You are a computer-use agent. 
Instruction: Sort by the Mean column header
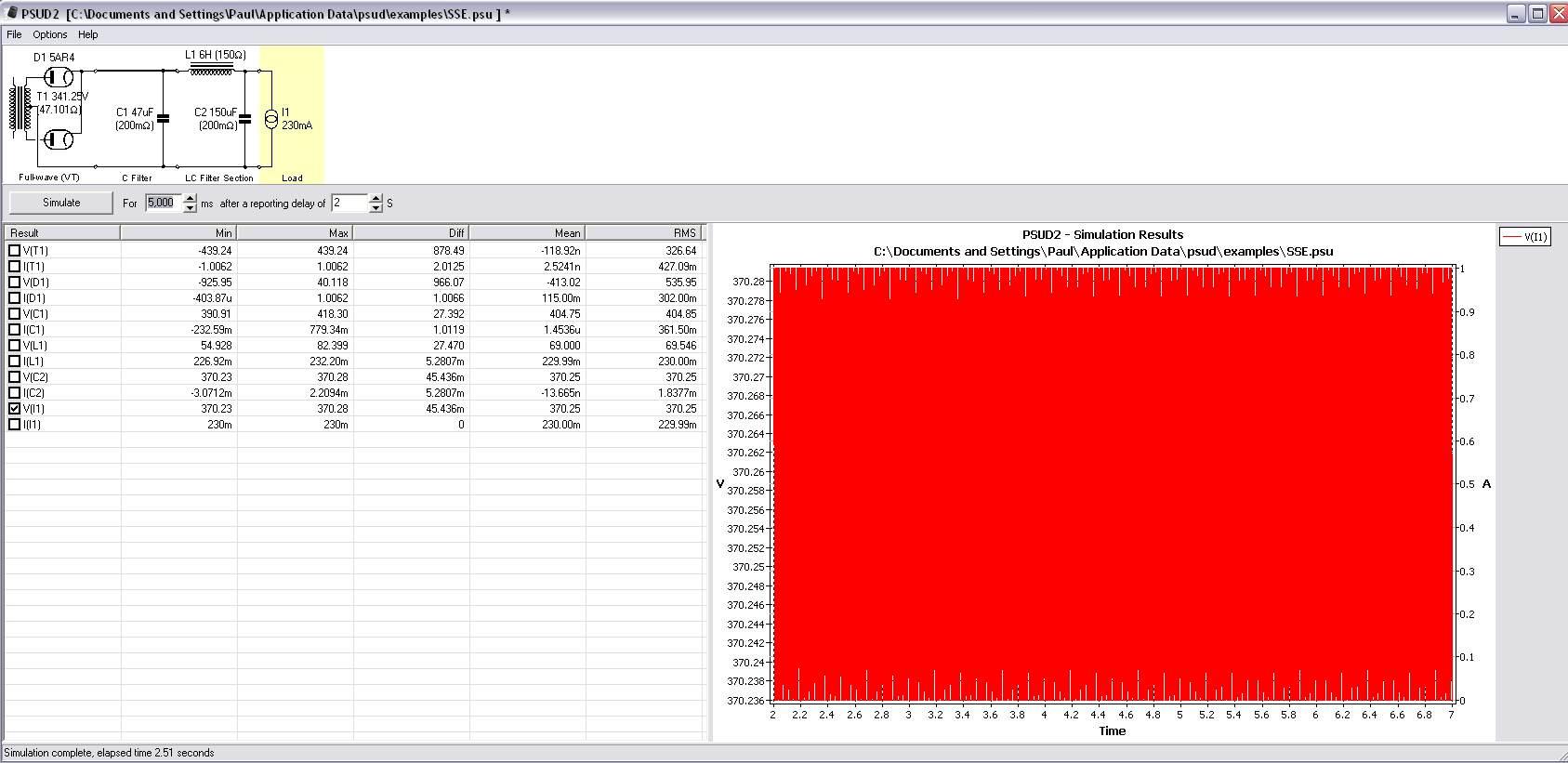click(527, 233)
